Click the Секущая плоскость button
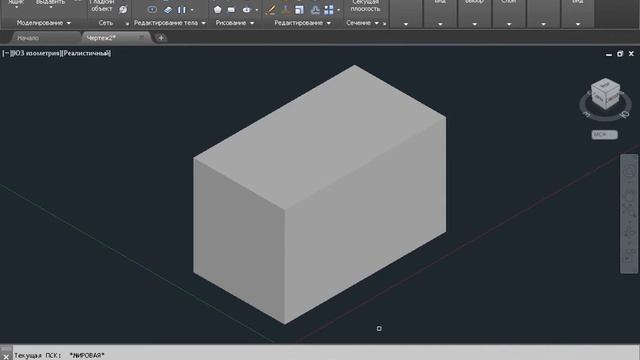Image resolution: width=640 pixels, height=360 pixels. point(365,6)
